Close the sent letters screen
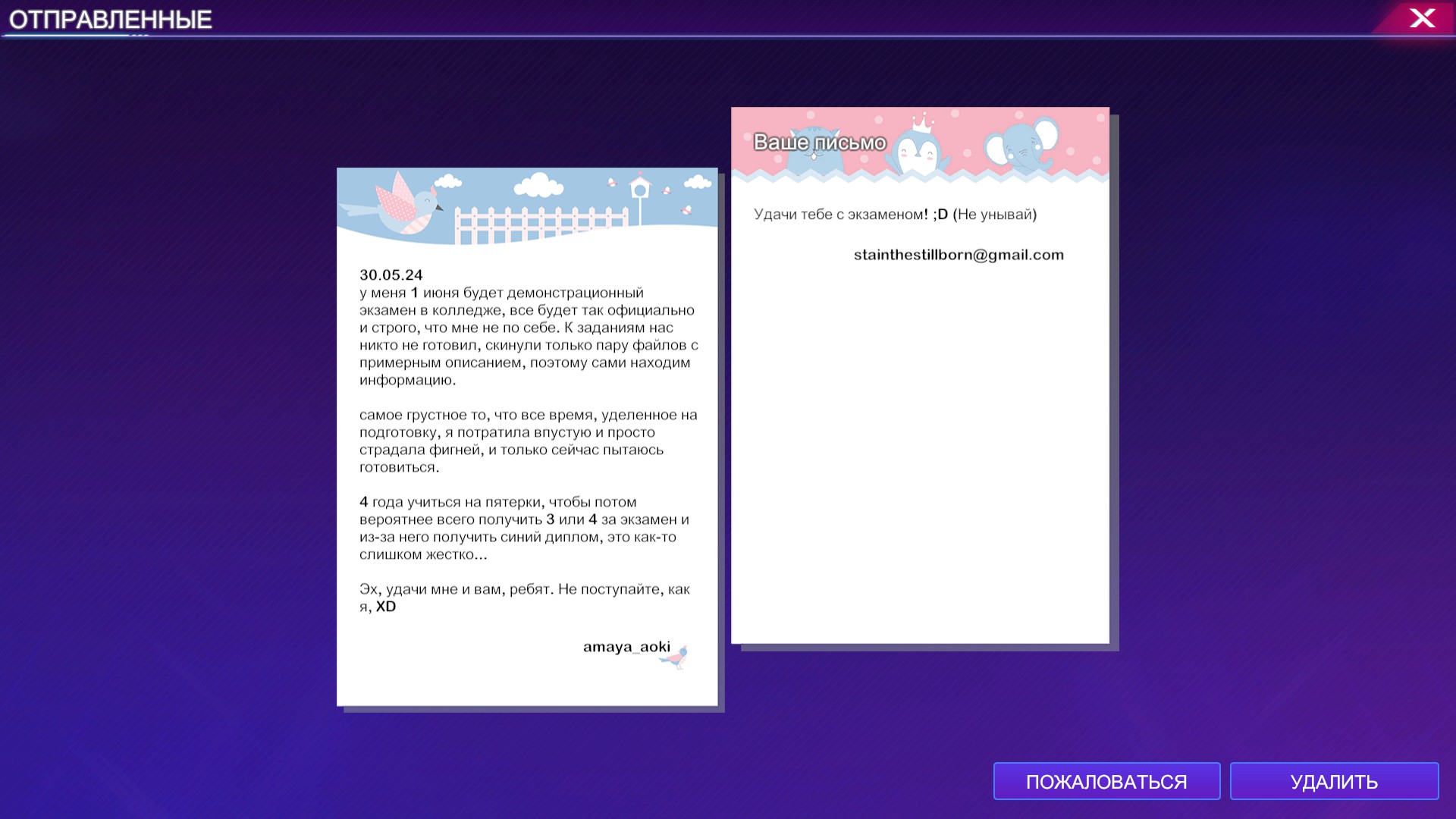This screenshot has height=819, width=1456. pyautogui.click(x=1421, y=18)
